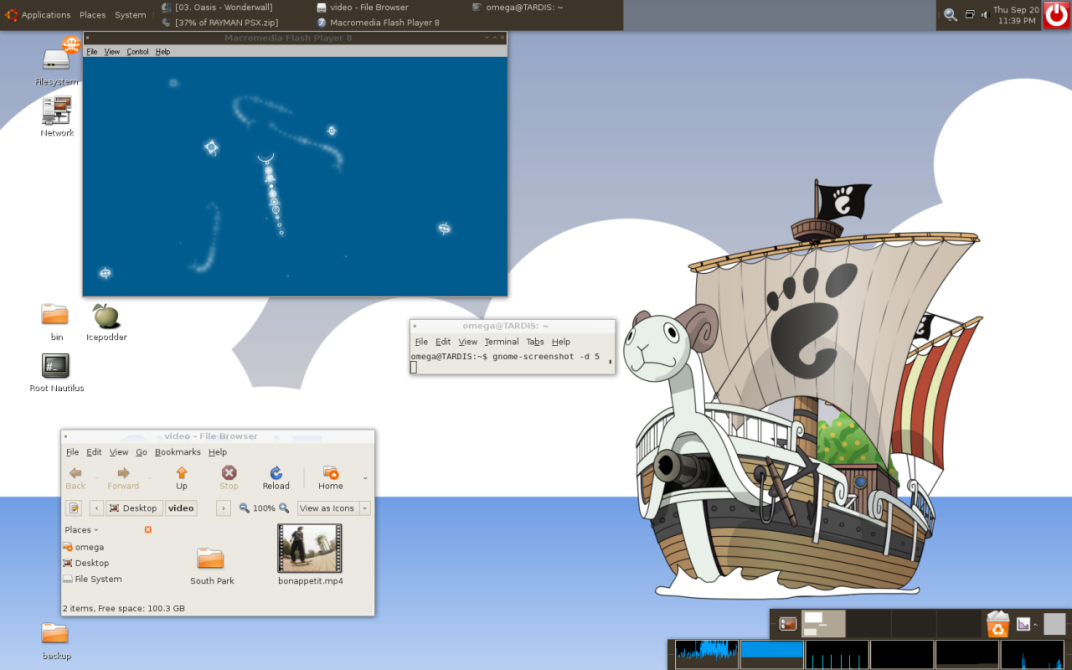Click the Stop icon in File Browser toolbar
This screenshot has height=670, width=1072.
pos(229,472)
